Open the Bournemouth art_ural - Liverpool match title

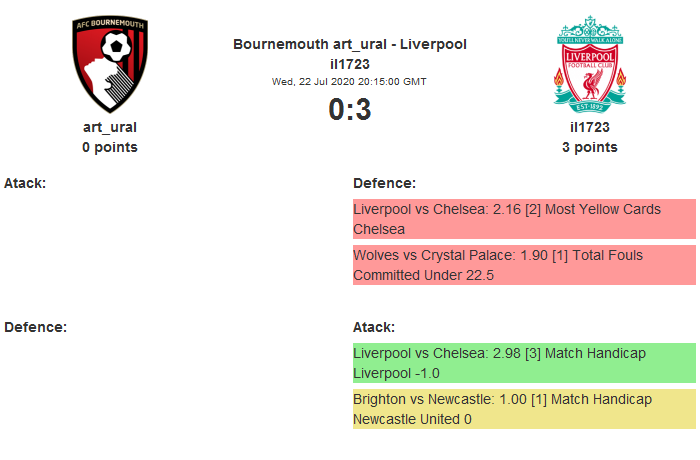(x=350, y=44)
